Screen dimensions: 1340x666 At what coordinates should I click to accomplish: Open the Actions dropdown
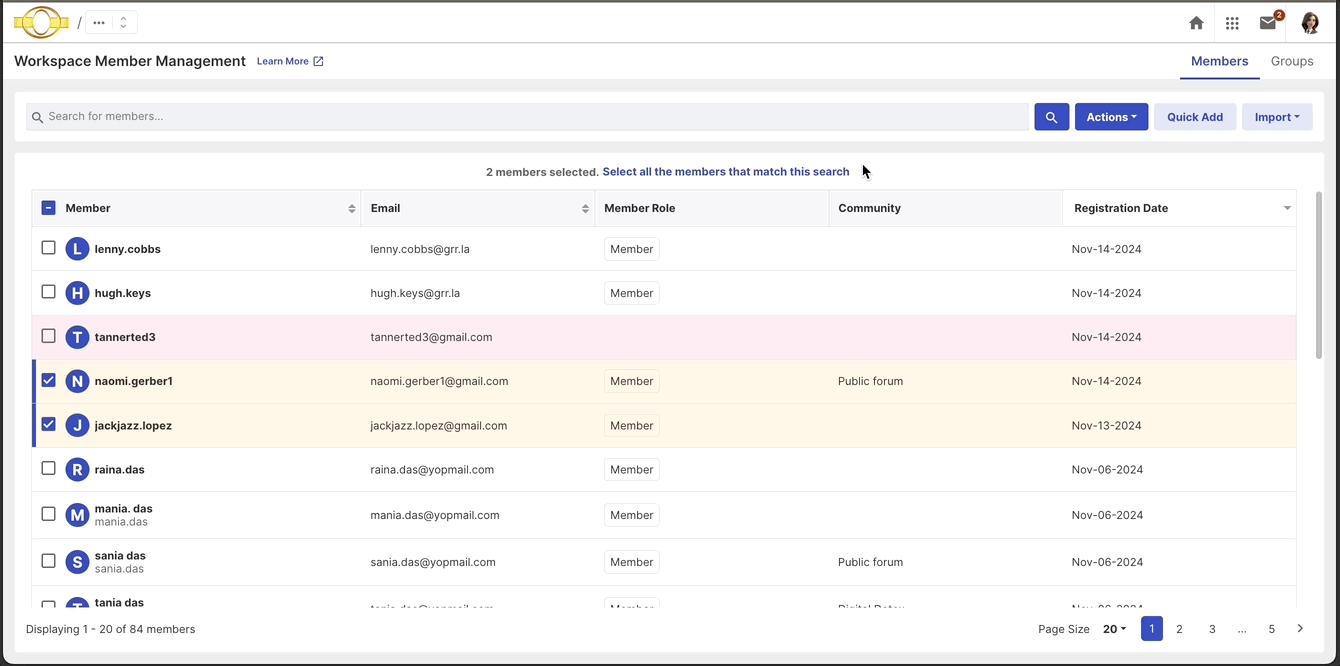click(x=1111, y=117)
